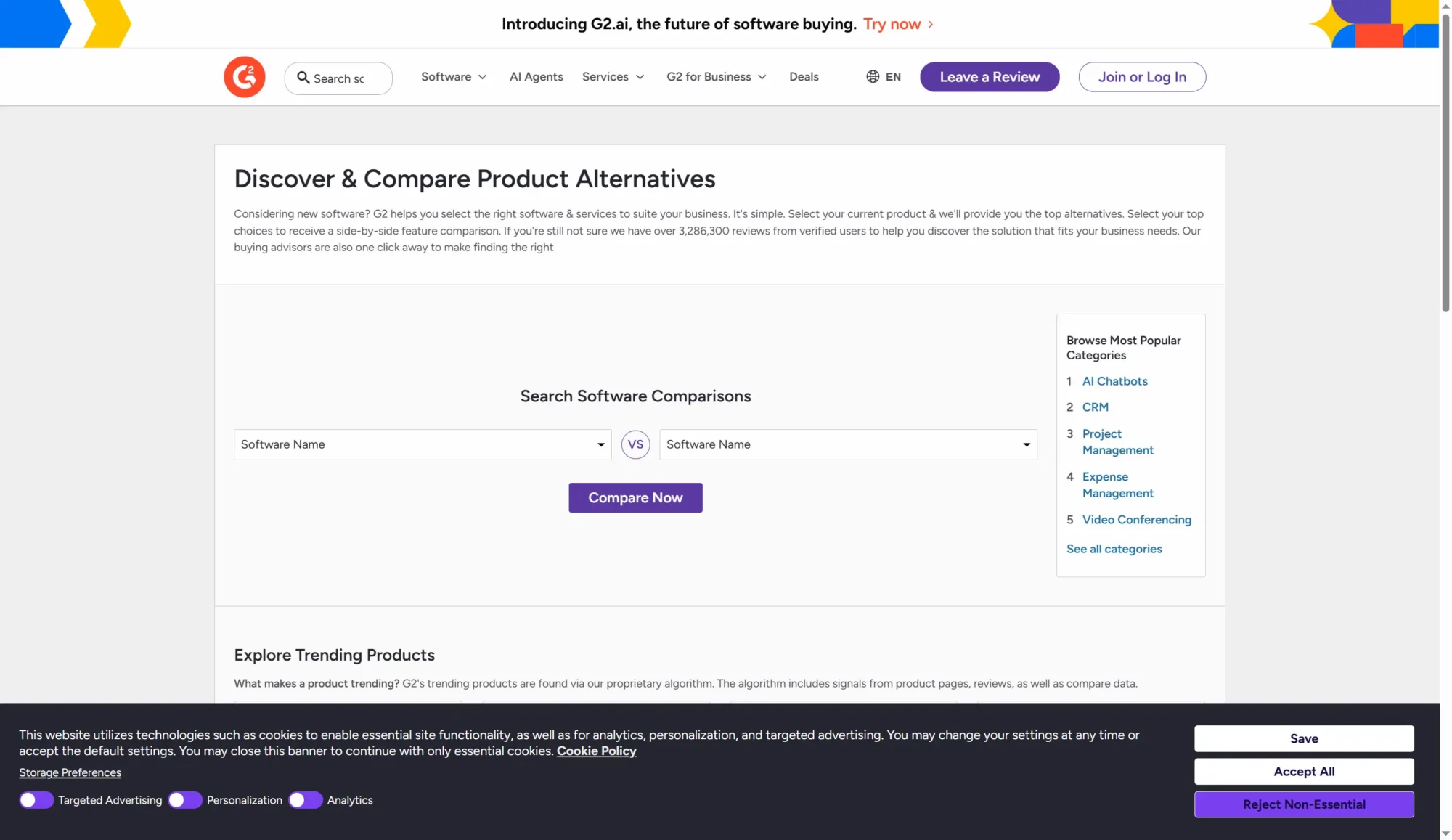Click the VS circle badge
The width and height of the screenshot is (1452, 840).
pyautogui.click(x=635, y=444)
